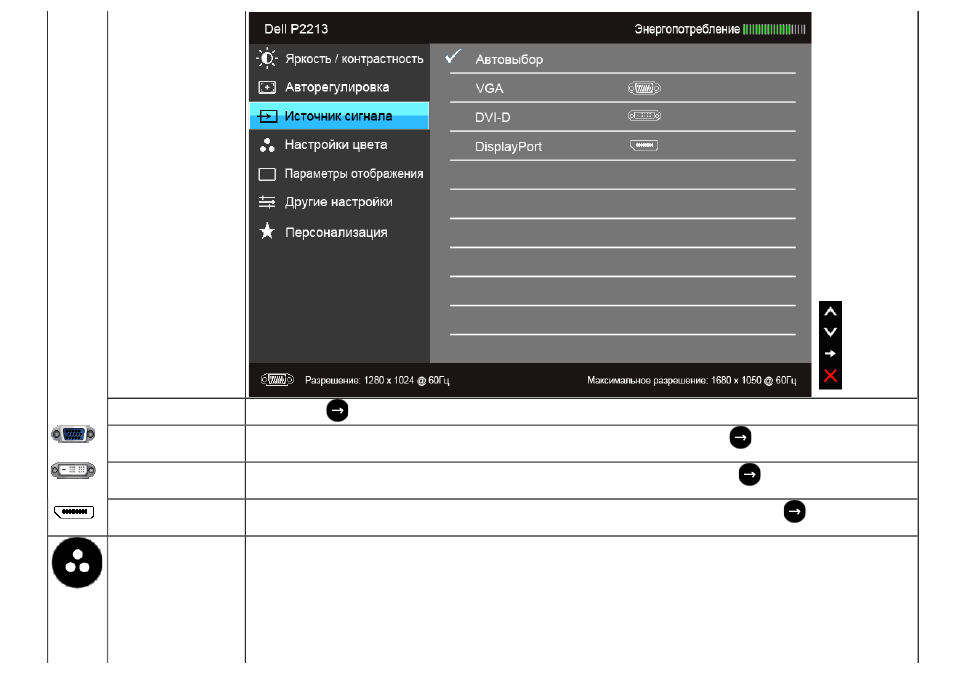Choose DisplayPort input source option

pyautogui.click(x=622, y=146)
